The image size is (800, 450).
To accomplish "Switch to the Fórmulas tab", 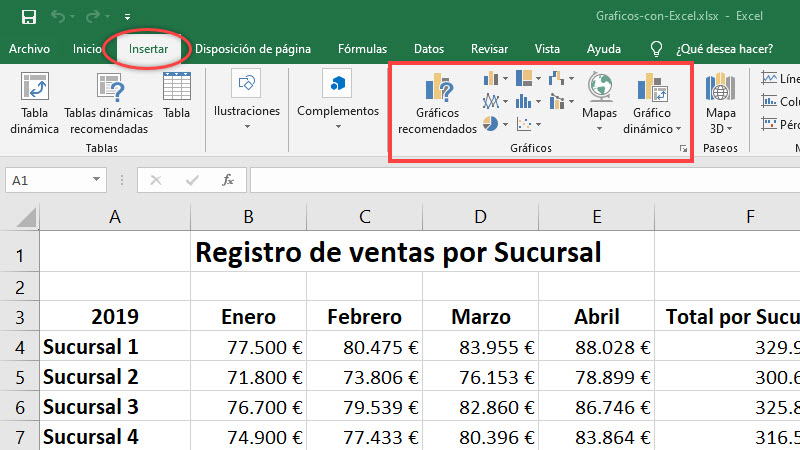I will click(x=362, y=48).
